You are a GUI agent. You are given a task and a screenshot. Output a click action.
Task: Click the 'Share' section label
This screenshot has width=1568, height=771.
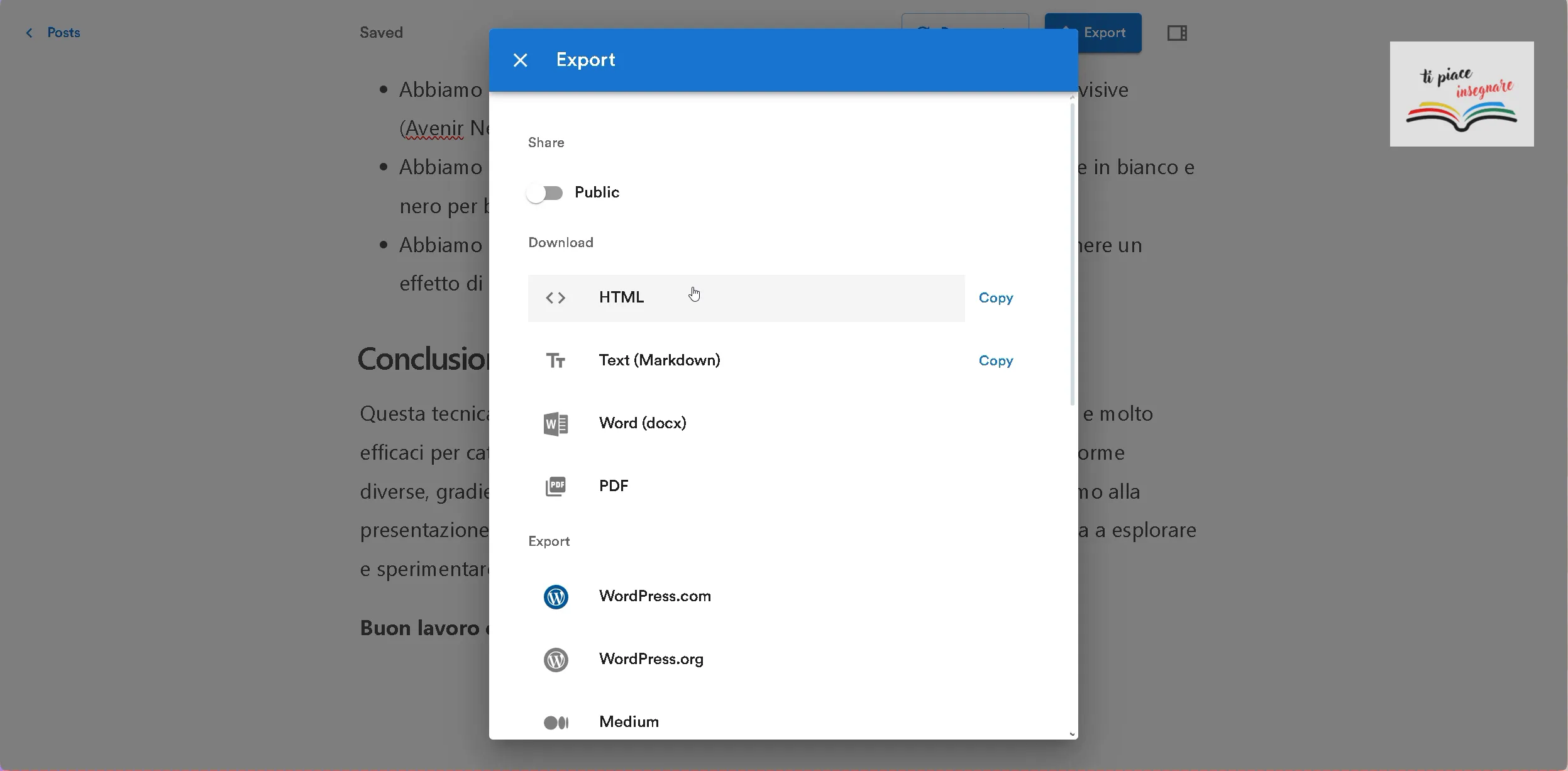click(546, 143)
